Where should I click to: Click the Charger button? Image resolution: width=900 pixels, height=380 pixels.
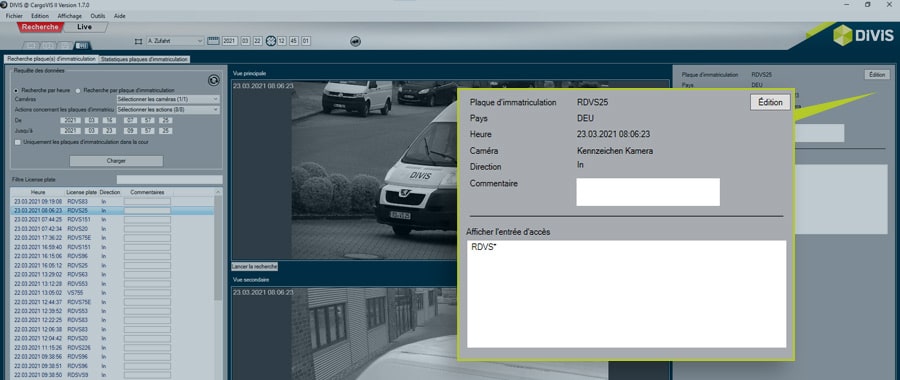click(116, 161)
